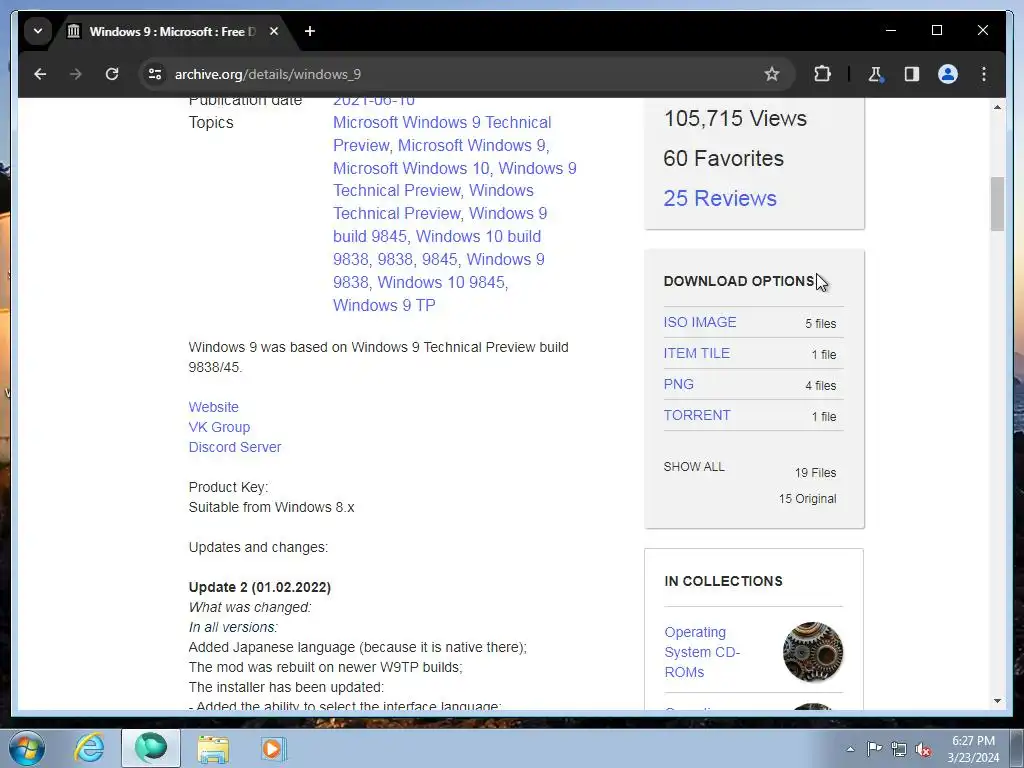This screenshot has height=768, width=1024.
Task: Open Windows Media Player on taskbar
Action: point(273,748)
